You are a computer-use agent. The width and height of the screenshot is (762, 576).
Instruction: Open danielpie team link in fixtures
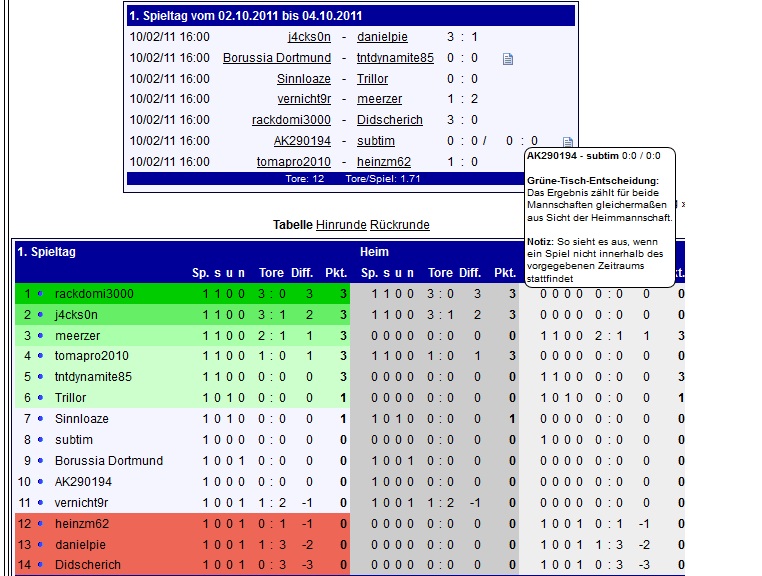pyautogui.click(x=382, y=37)
